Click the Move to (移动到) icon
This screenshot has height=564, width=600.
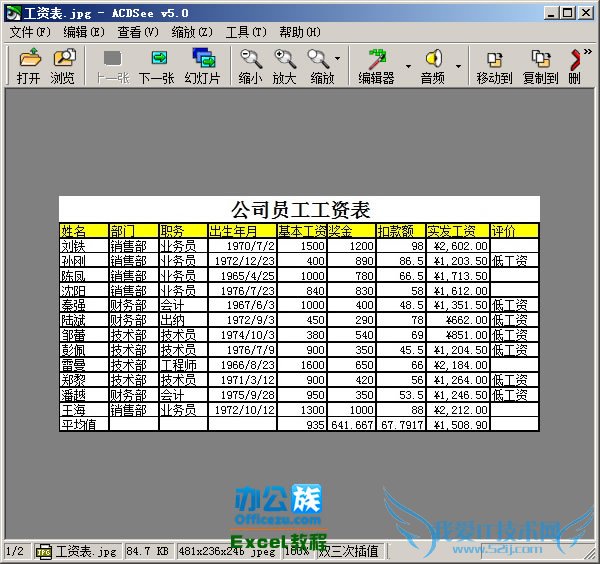(494, 59)
